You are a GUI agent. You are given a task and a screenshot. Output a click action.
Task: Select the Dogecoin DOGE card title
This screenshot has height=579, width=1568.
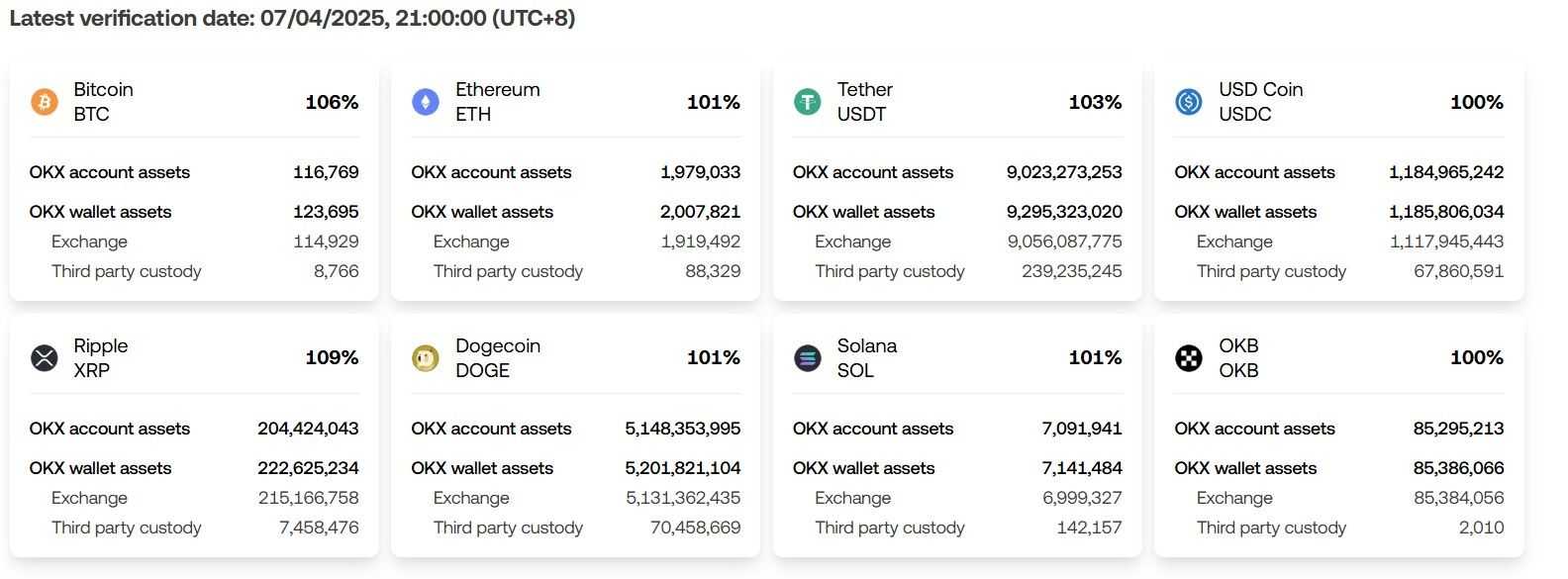click(x=497, y=357)
